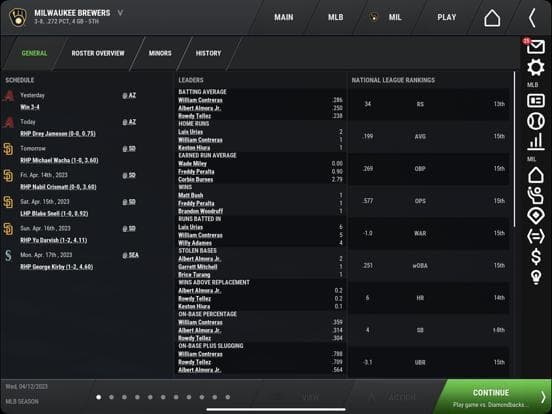Click the WAR 15th ranking row

pos(429,233)
